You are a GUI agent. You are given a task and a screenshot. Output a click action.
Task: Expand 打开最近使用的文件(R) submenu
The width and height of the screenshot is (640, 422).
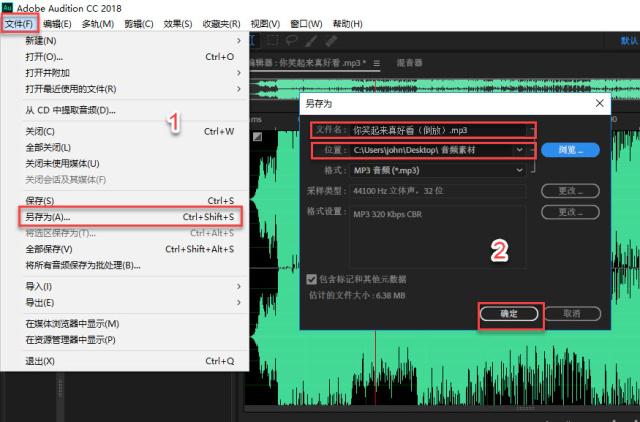[x=239, y=89]
